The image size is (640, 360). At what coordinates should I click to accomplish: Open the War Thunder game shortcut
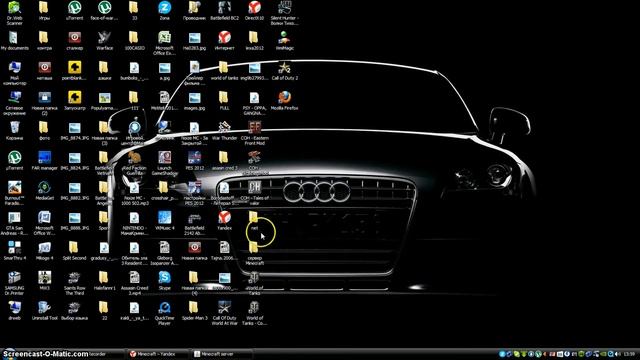coord(224,131)
